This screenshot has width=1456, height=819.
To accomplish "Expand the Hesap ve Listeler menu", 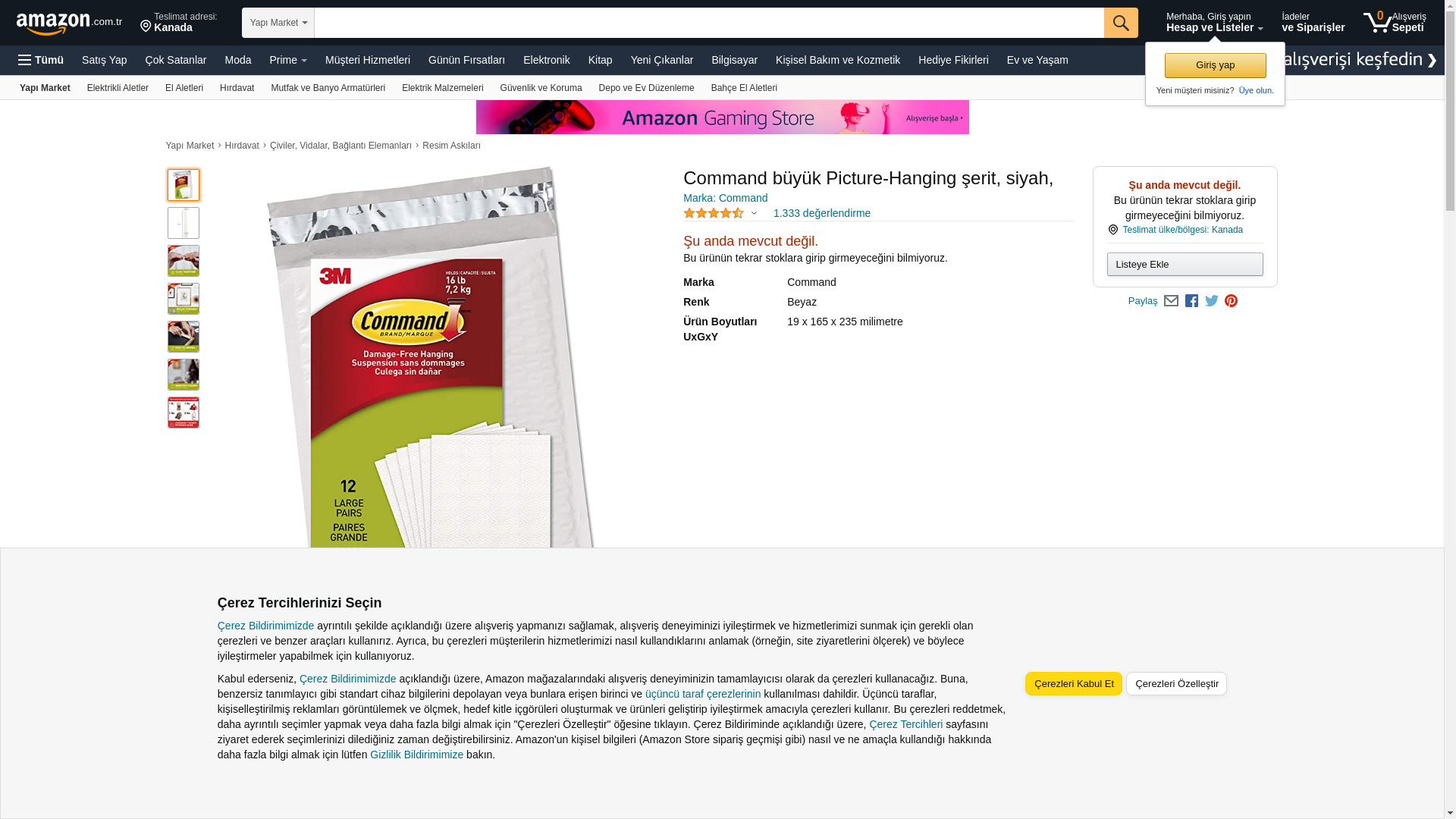I will pos(1214,22).
